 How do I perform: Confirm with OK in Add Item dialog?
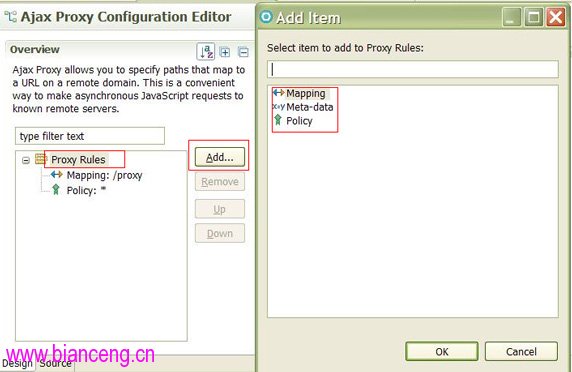(442, 352)
